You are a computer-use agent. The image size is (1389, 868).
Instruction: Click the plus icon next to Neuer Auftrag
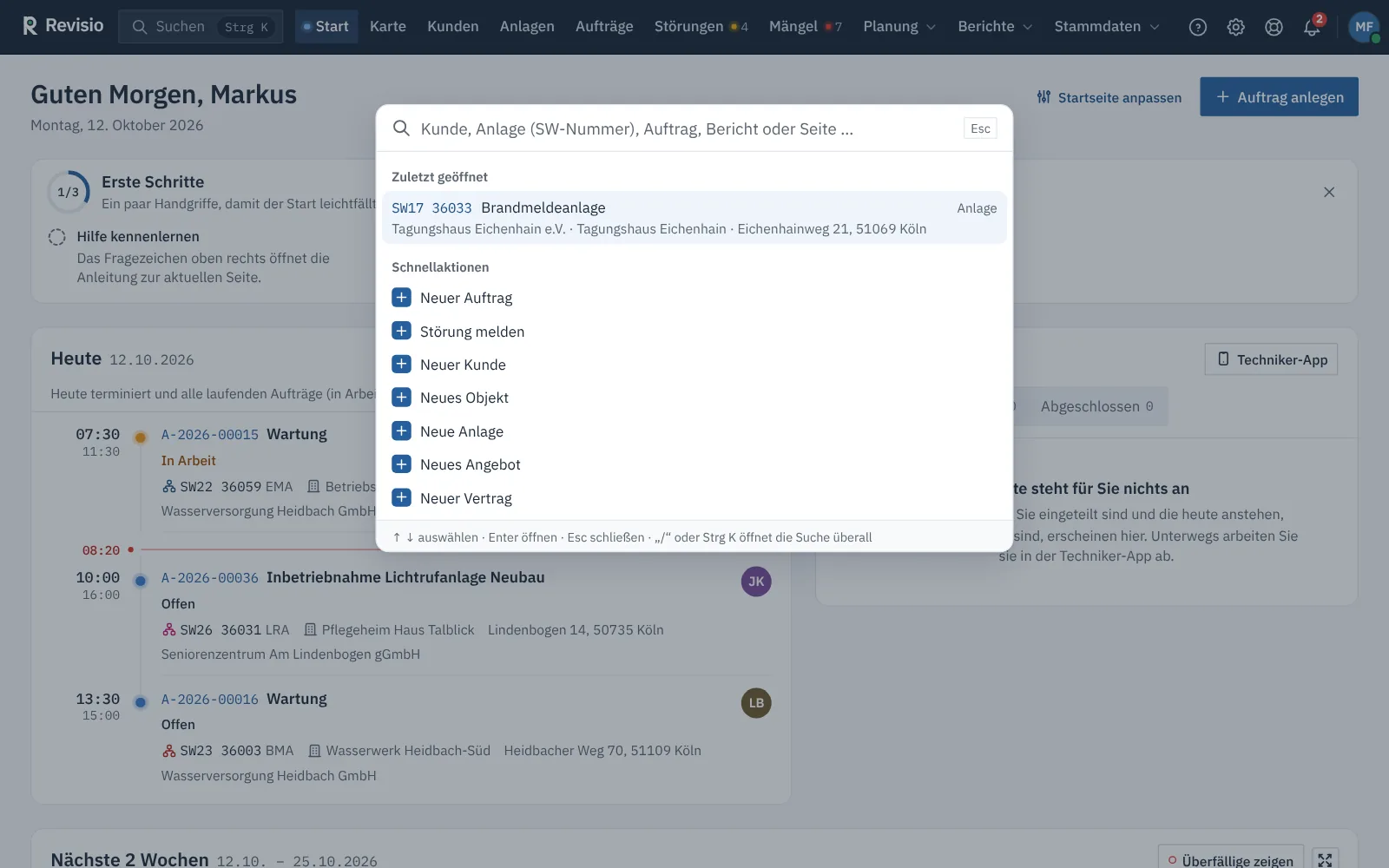[401, 298]
